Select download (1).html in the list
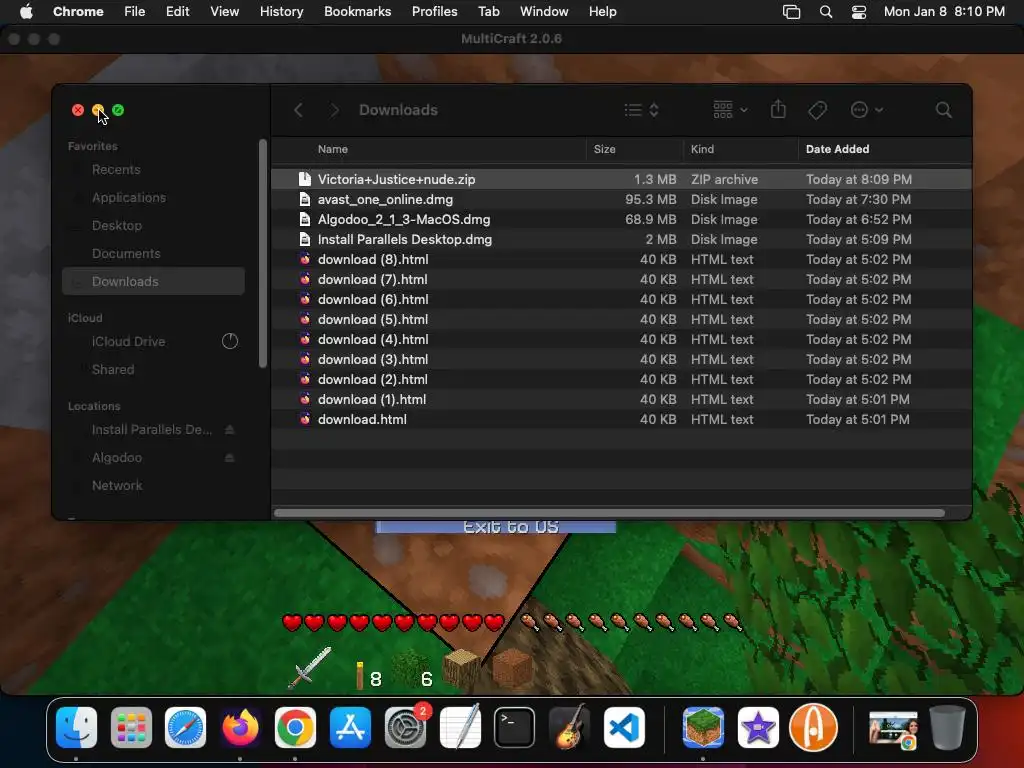Image resolution: width=1024 pixels, height=768 pixels. point(621,399)
